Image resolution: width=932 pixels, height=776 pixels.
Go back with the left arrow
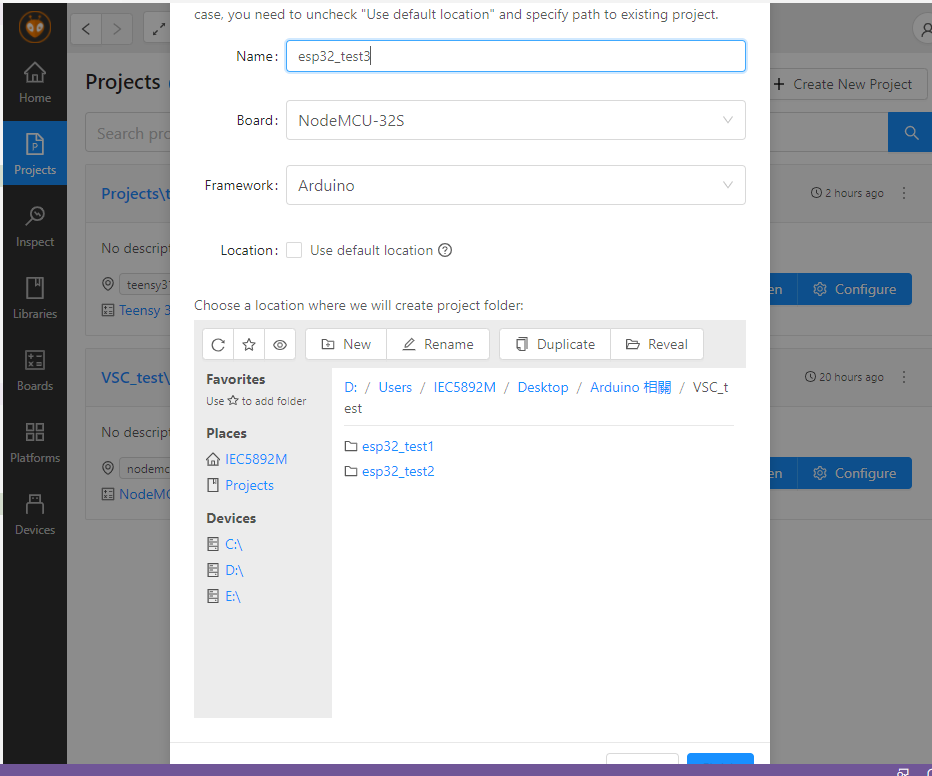tap(86, 29)
